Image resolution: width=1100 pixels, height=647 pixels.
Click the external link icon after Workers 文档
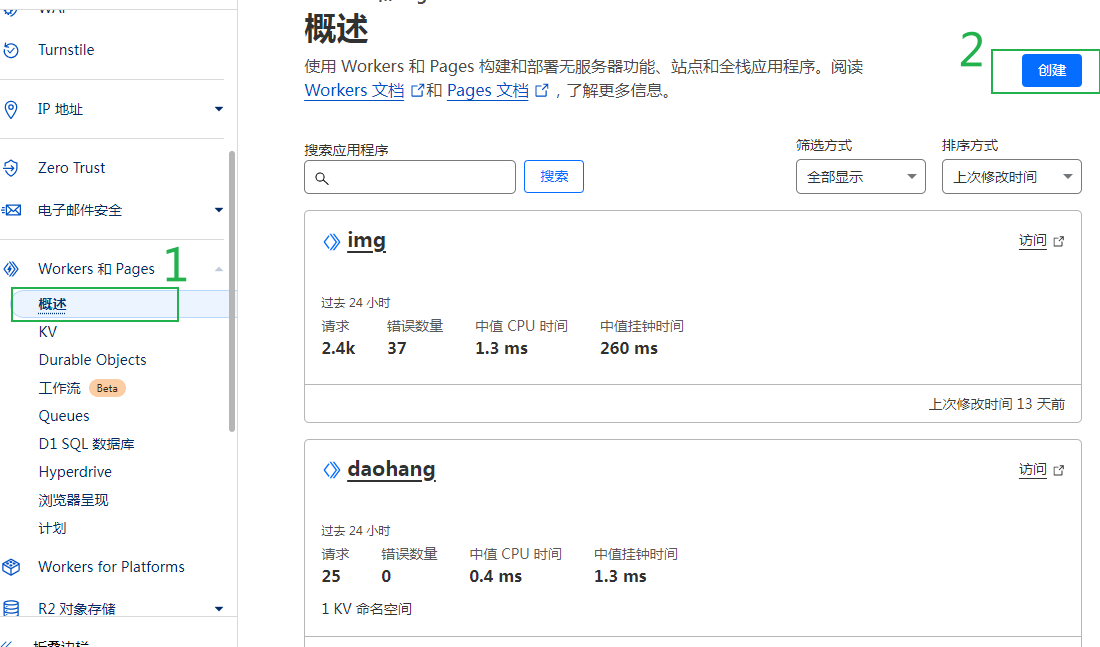[x=417, y=91]
